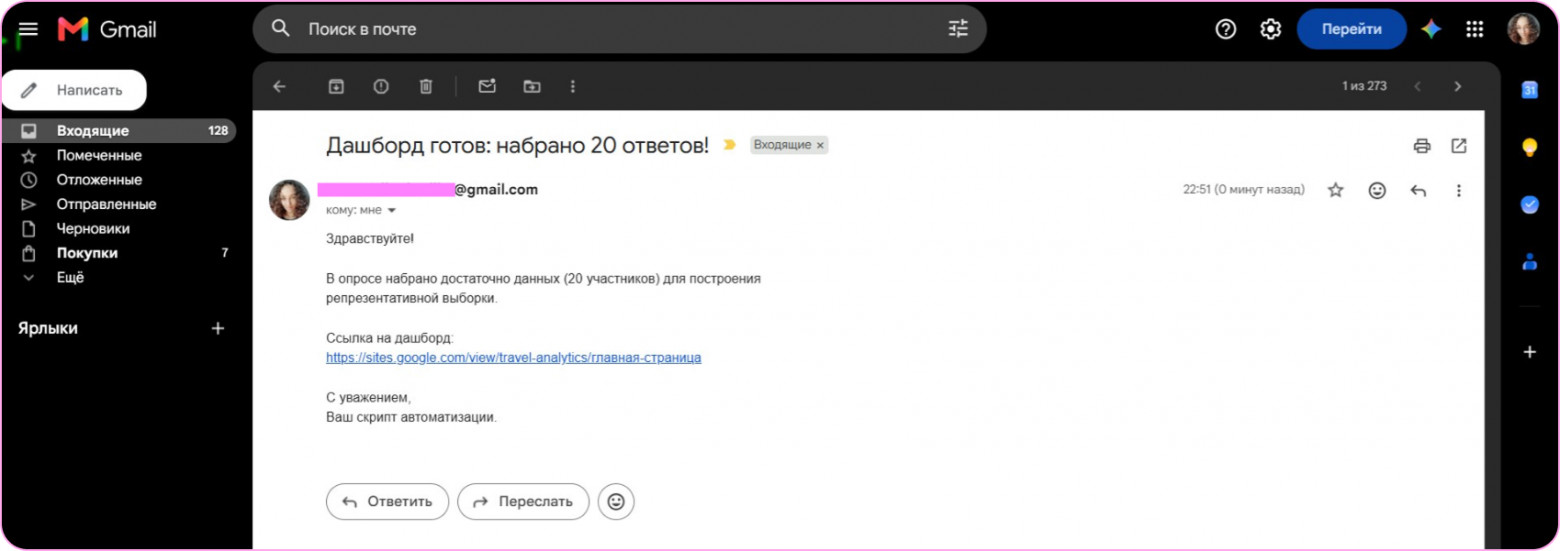
Task: Archive this email using the archive icon
Action: (336, 87)
